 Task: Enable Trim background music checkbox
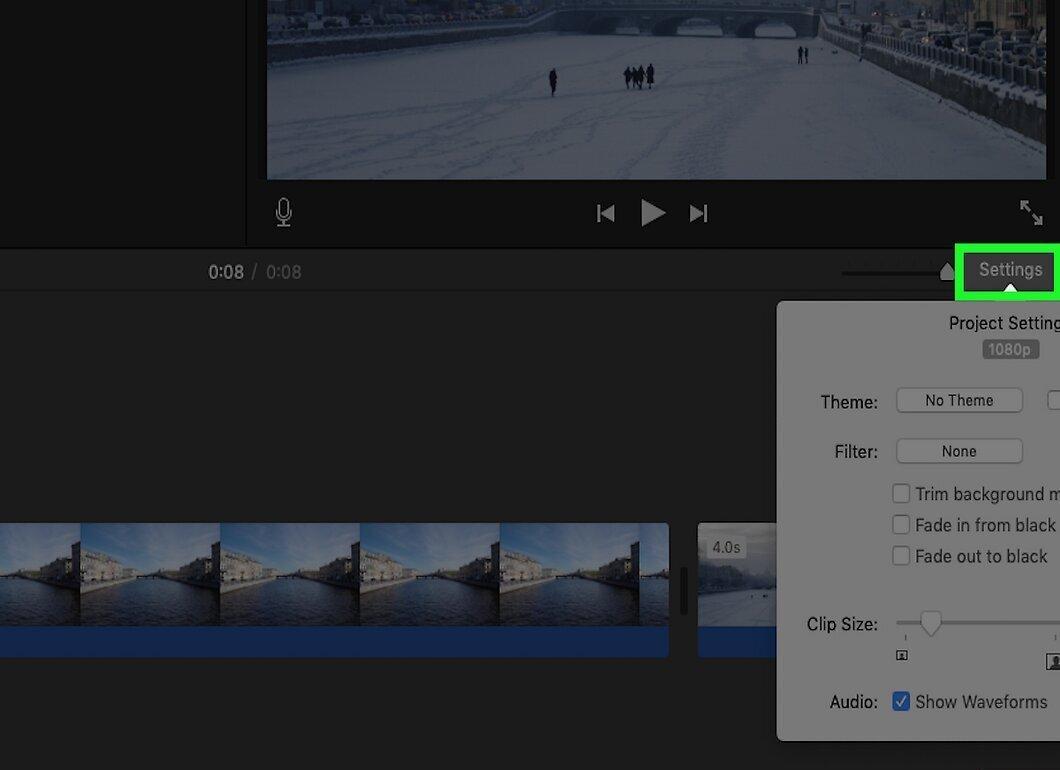(x=901, y=494)
